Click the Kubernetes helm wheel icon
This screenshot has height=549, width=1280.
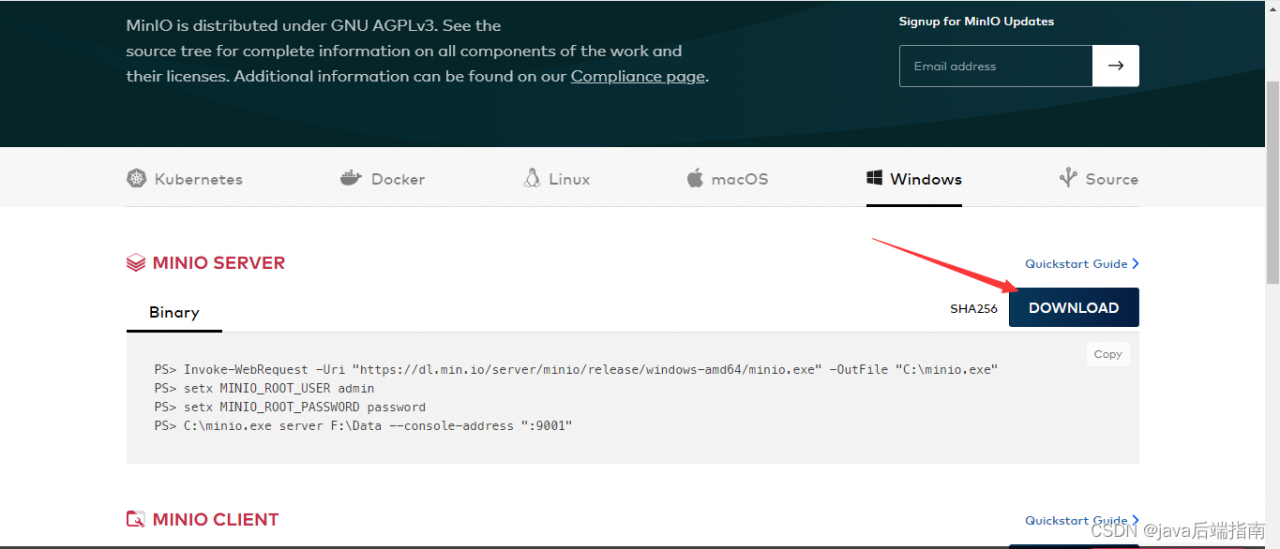136,179
